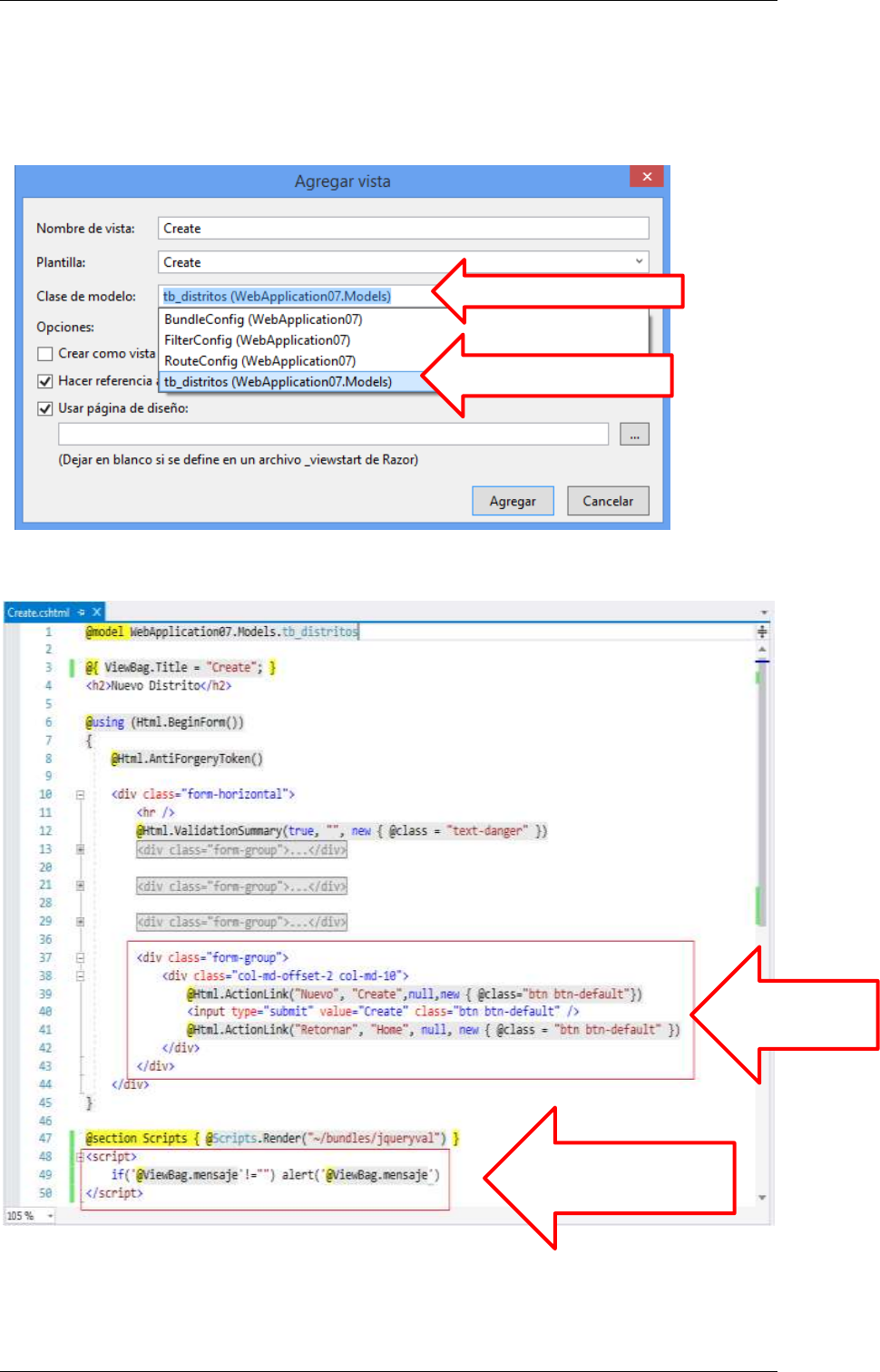Screen dimensions: 880x1372
Task: Click the editor scrollbar down arrow
Action: pos(762,1198)
